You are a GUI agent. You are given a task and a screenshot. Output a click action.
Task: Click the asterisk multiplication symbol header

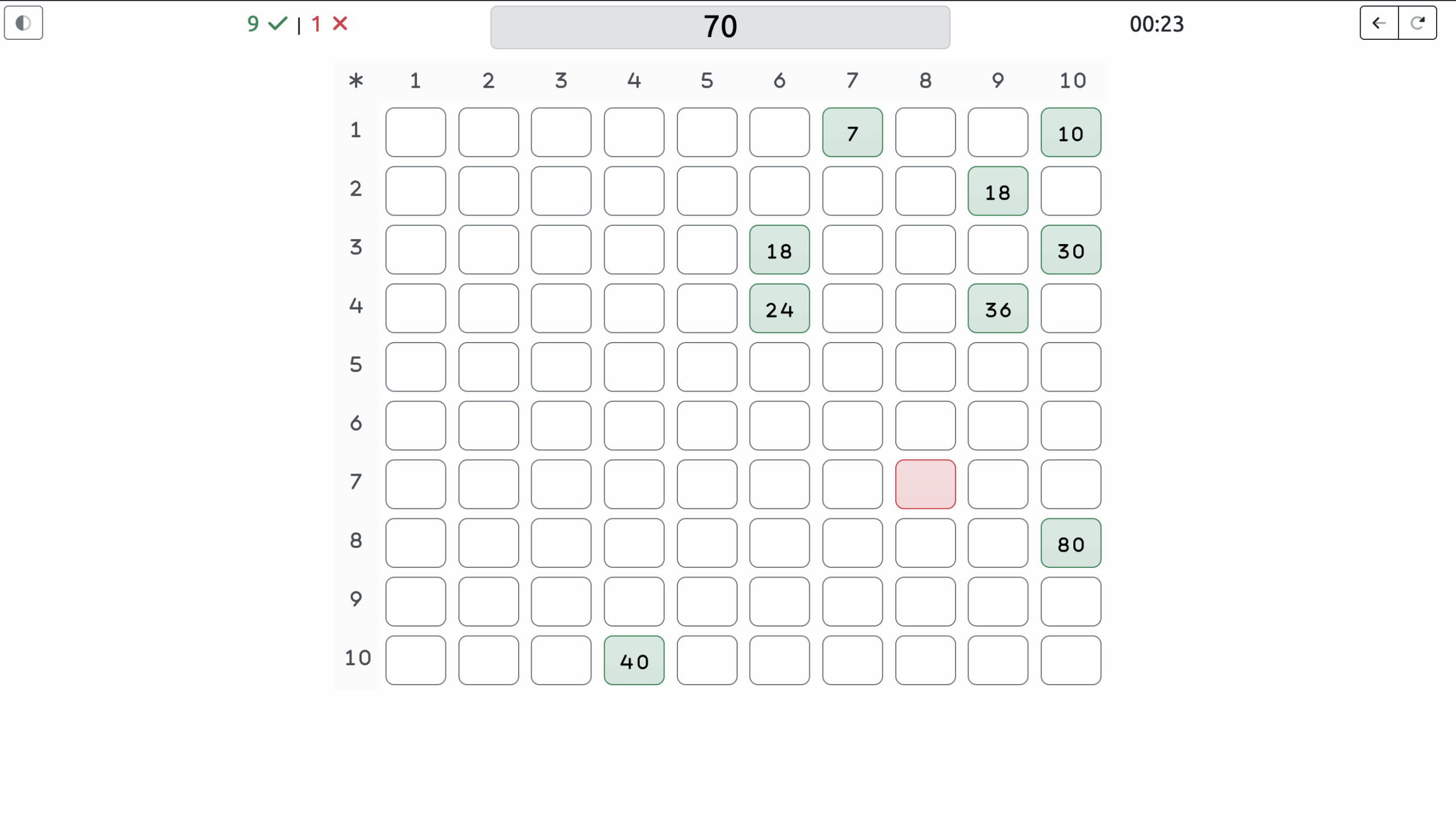pos(356,81)
